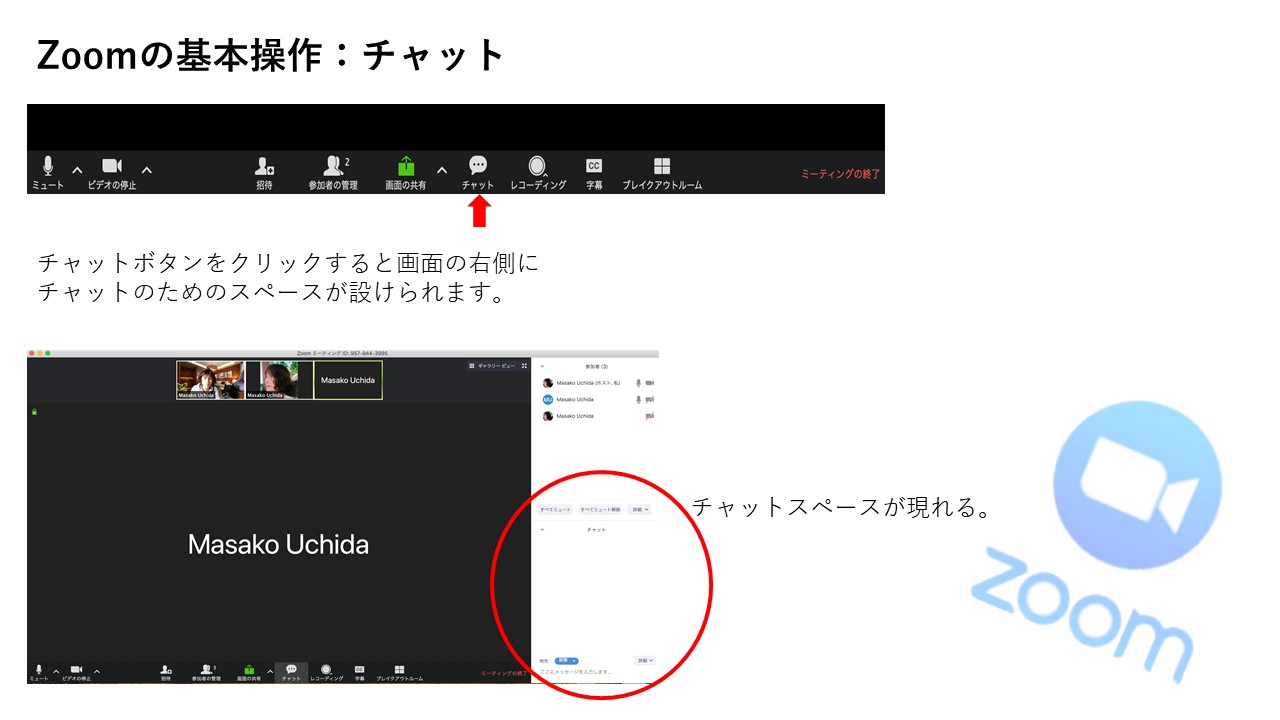This screenshot has width=1280, height=720.
Task: Open 詳細 dropdown beside すべてミュート解除
Action: (x=640, y=510)
